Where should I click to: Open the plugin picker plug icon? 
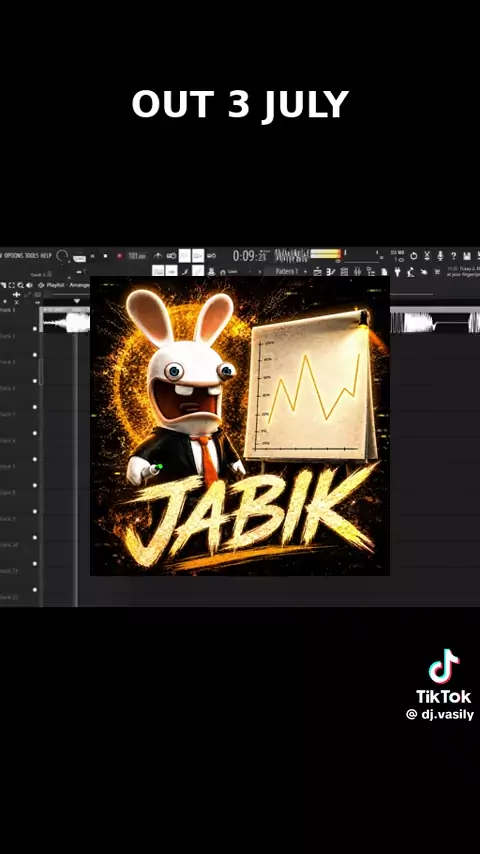click(x=397, y=271)
